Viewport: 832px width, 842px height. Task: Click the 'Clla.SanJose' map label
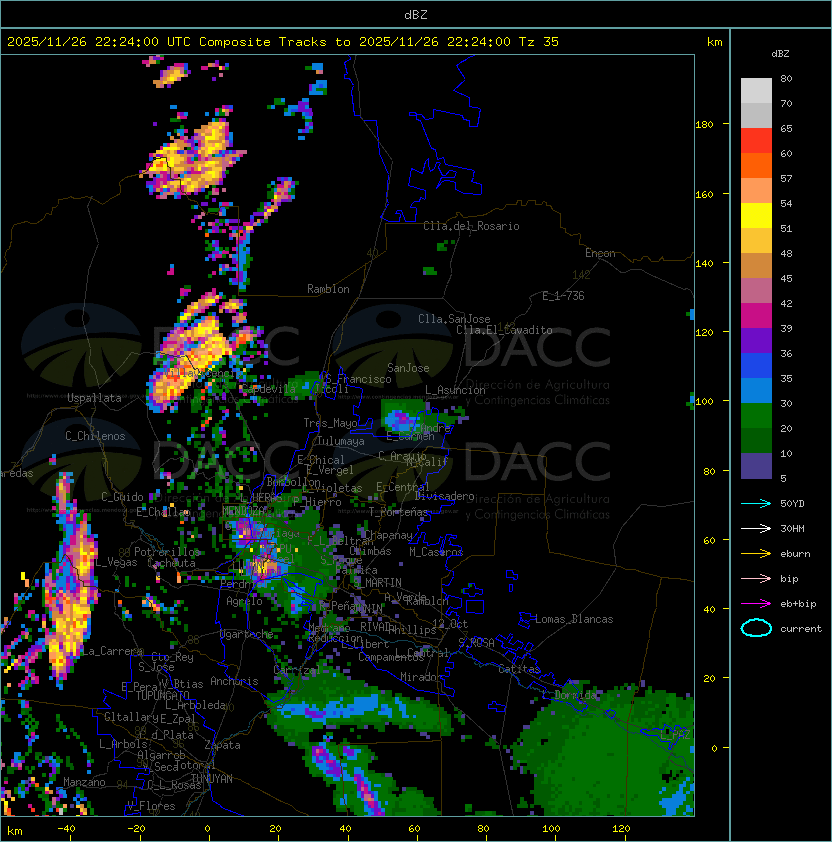click(454, 319)
